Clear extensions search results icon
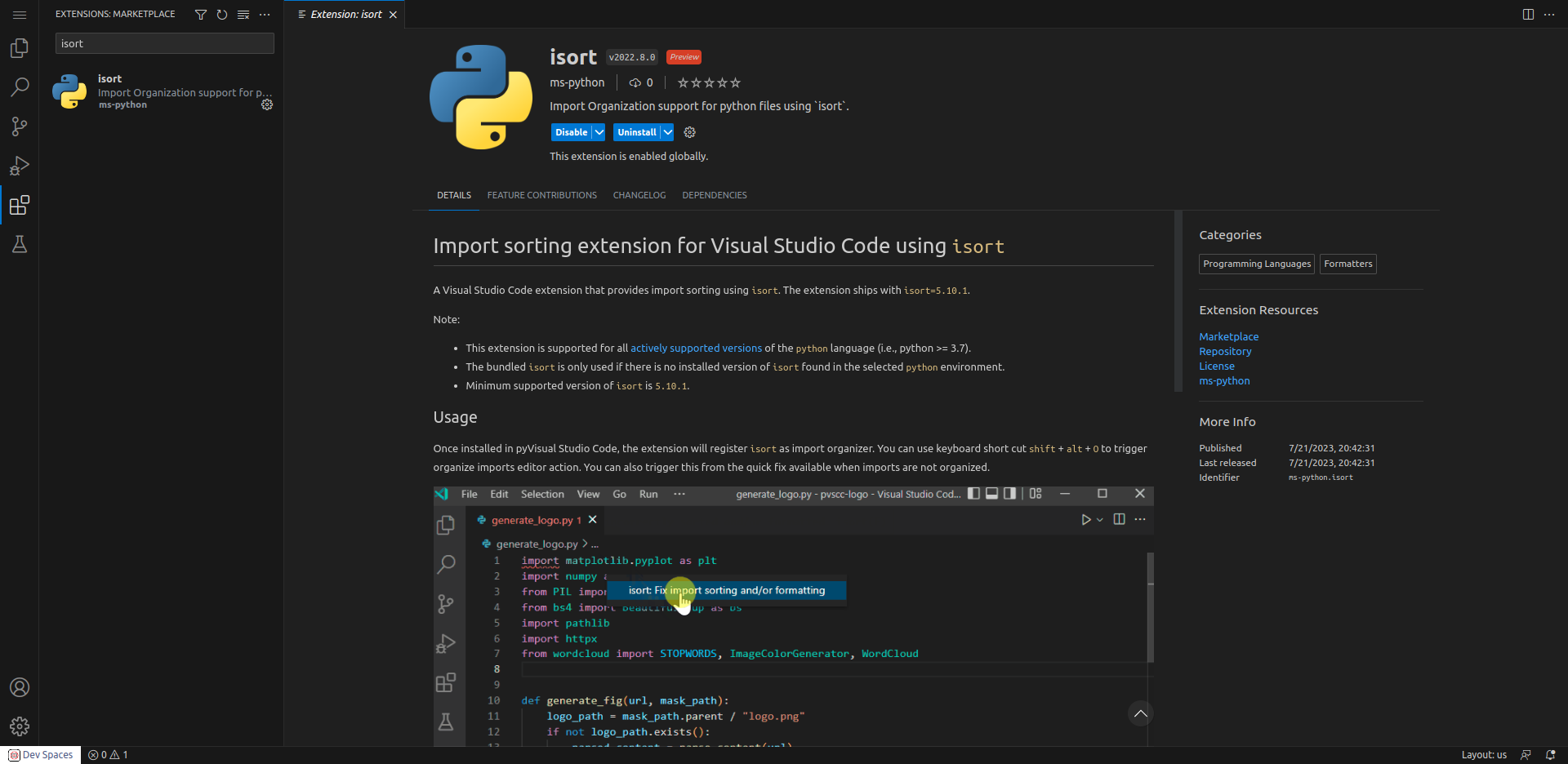Image resolution: width=1568 pixels, height=764 pixels. point(243,15)
